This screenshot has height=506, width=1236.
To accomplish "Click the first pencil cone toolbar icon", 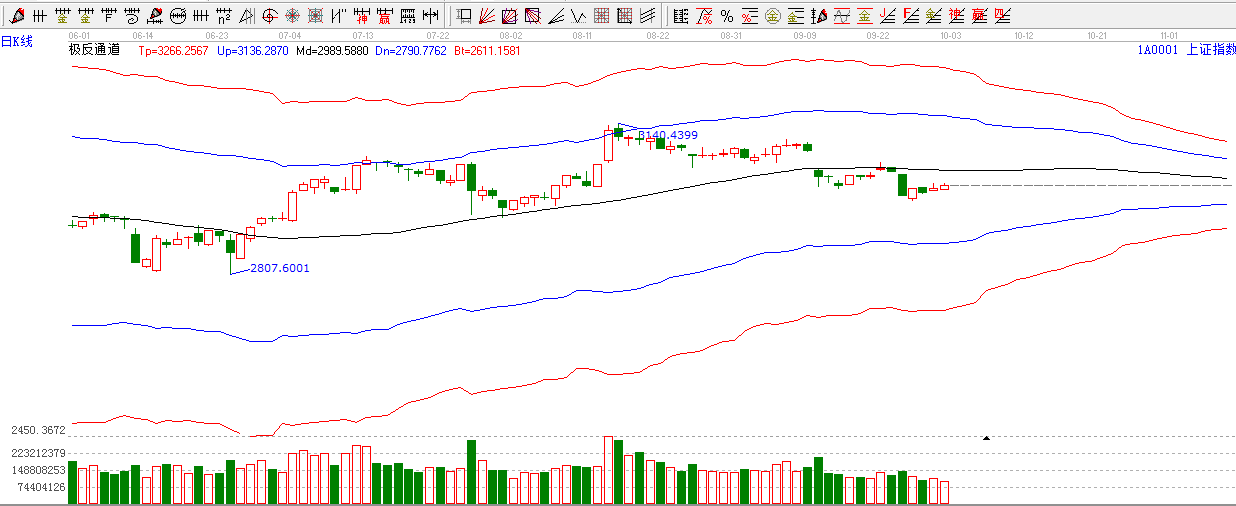I will 16,16.
